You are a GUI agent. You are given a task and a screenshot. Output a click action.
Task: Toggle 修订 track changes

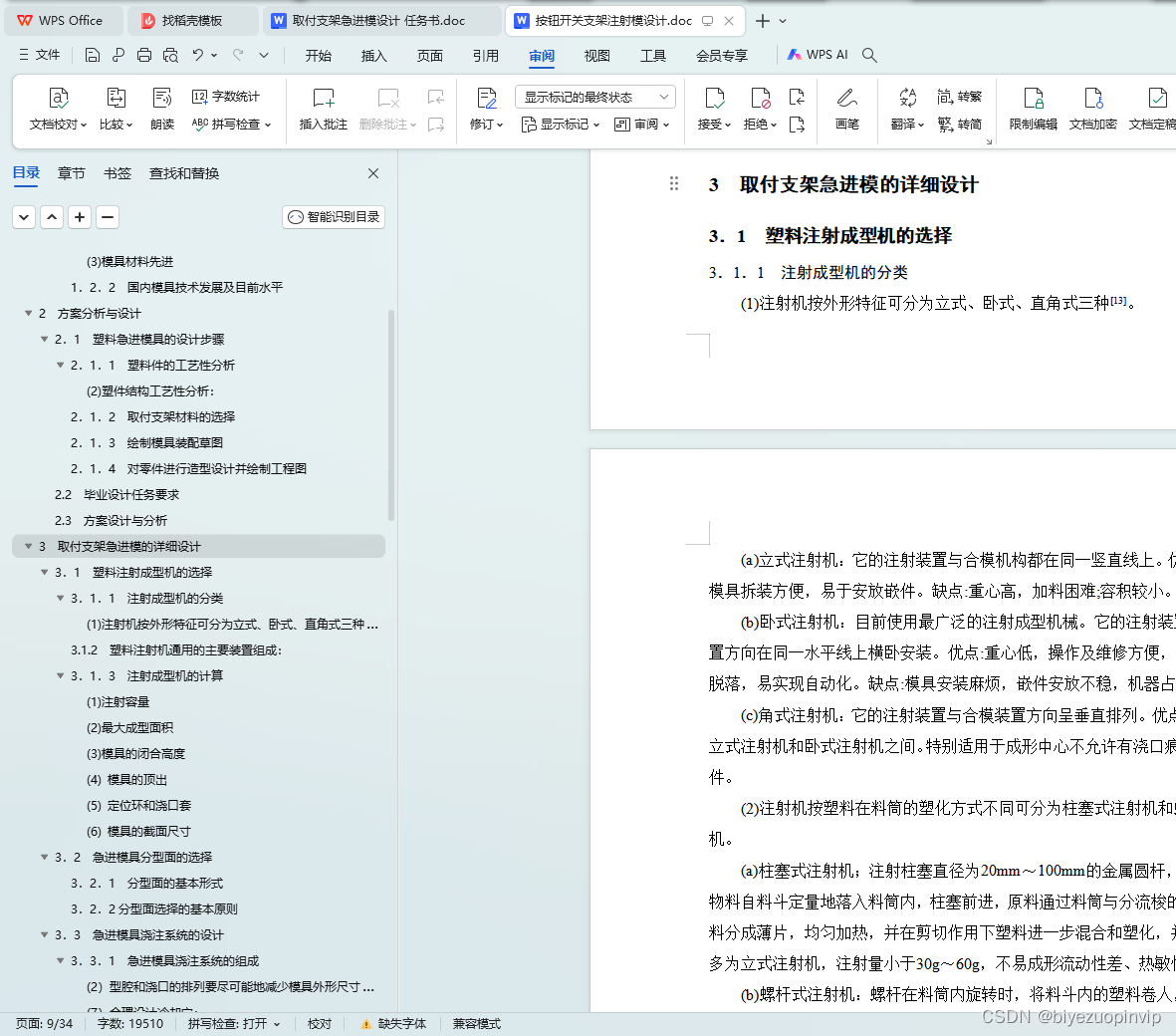(x=486, y=110)
